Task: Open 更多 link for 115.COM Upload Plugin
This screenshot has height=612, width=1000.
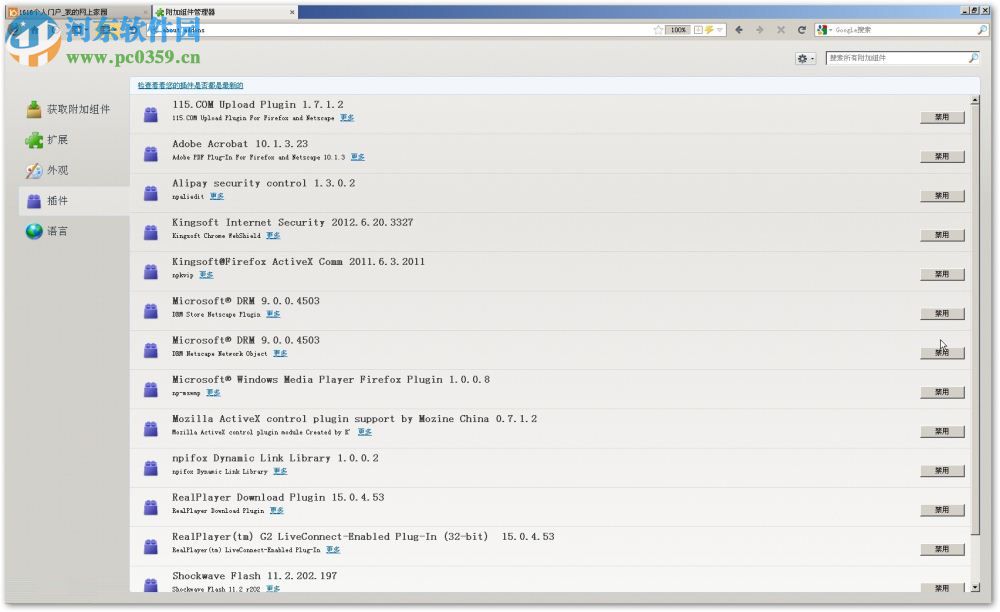Action: (347, 118)
